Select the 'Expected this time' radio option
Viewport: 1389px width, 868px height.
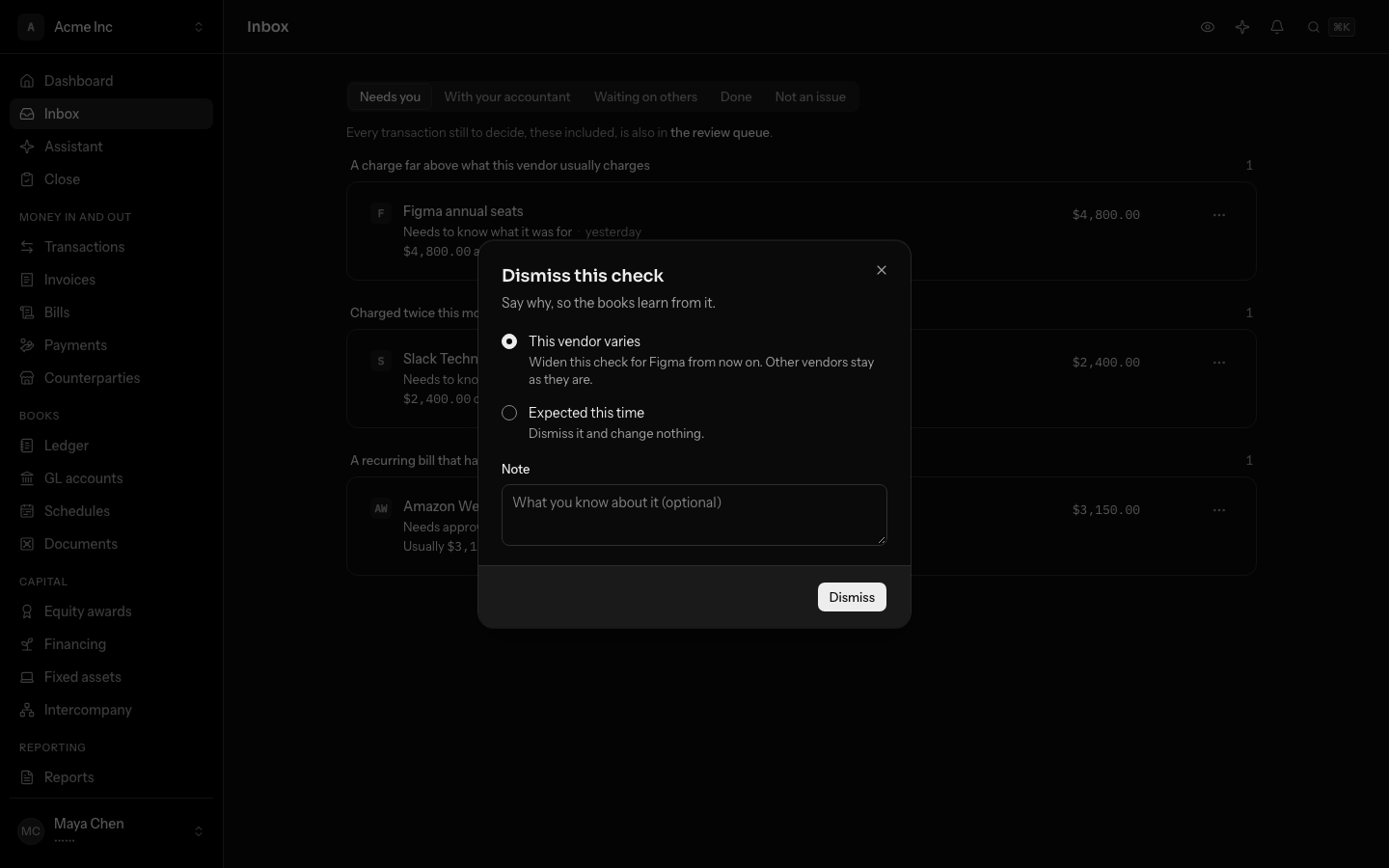coord(509,413)
